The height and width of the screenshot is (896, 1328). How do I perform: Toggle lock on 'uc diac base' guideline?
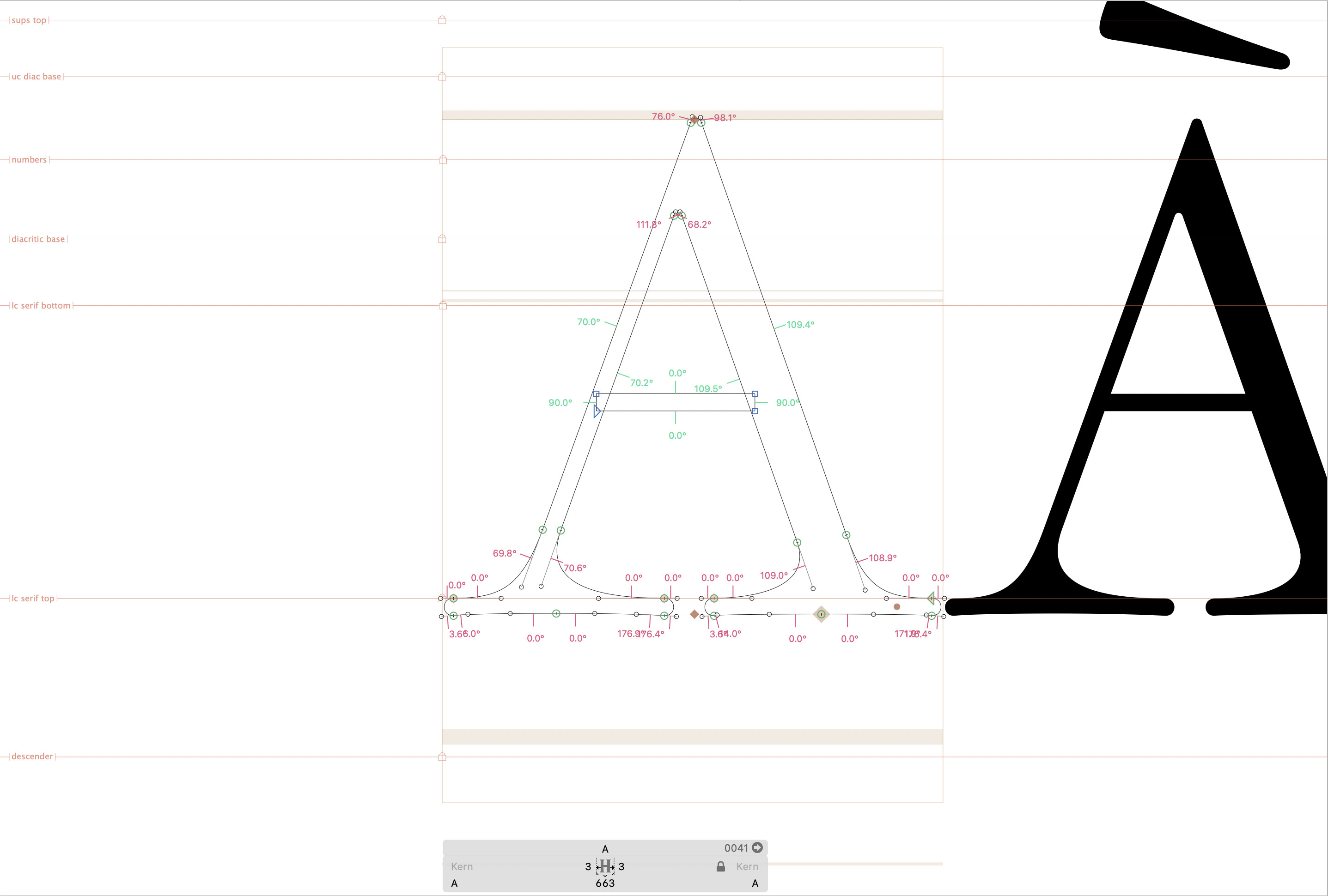pos(442,77)
